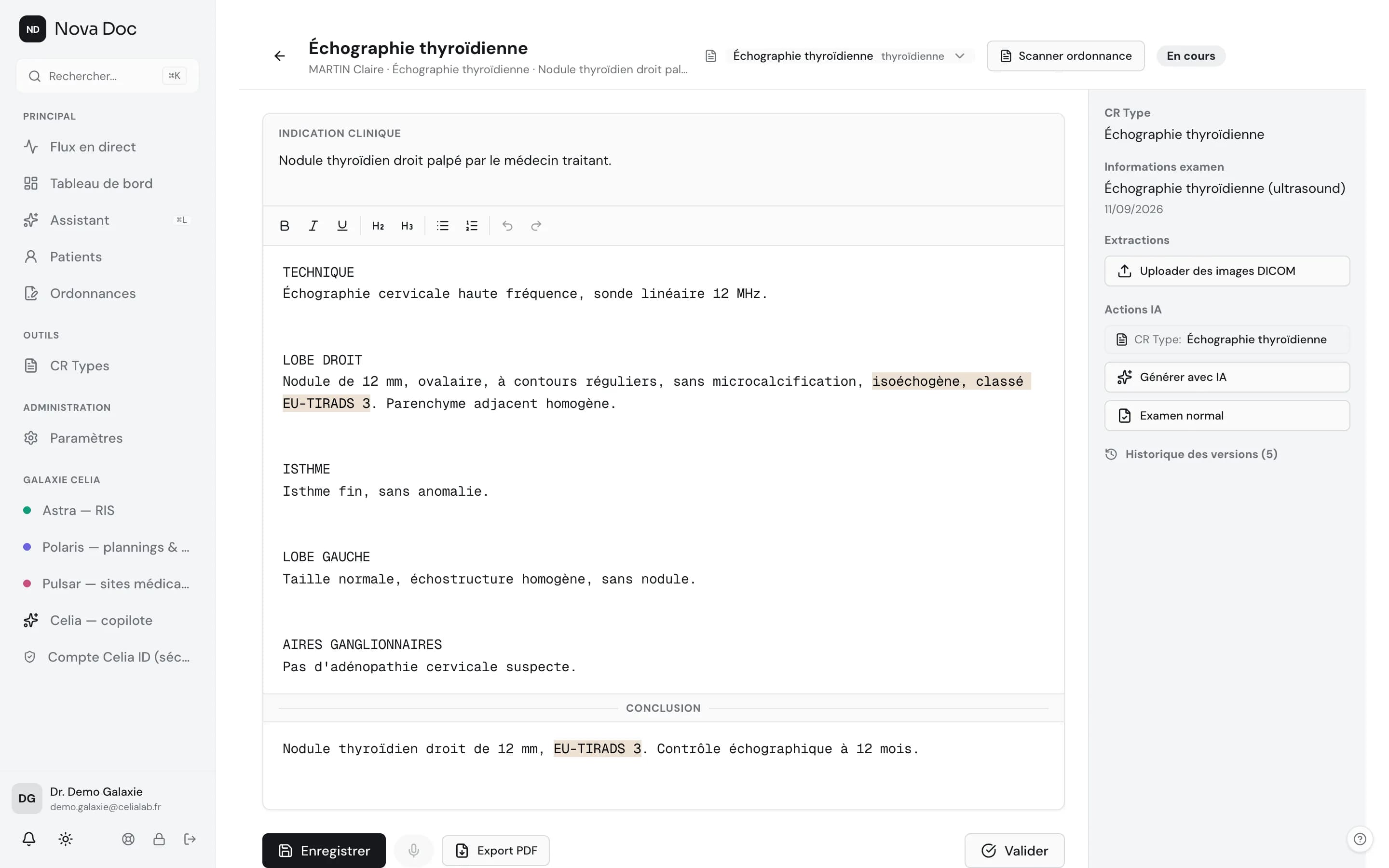Viewport: 1389px width, 868px height.
Task: Open the help question mark icon
Action: point(1359,839)
